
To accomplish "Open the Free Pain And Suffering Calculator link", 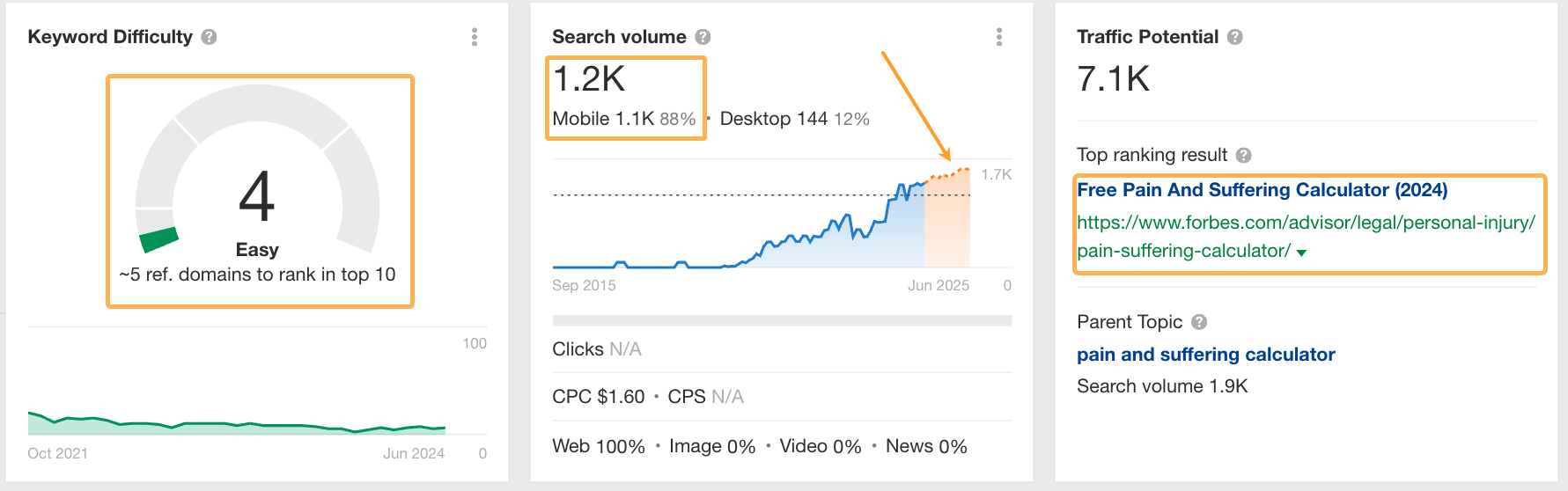I will [x=1262, y=190].
